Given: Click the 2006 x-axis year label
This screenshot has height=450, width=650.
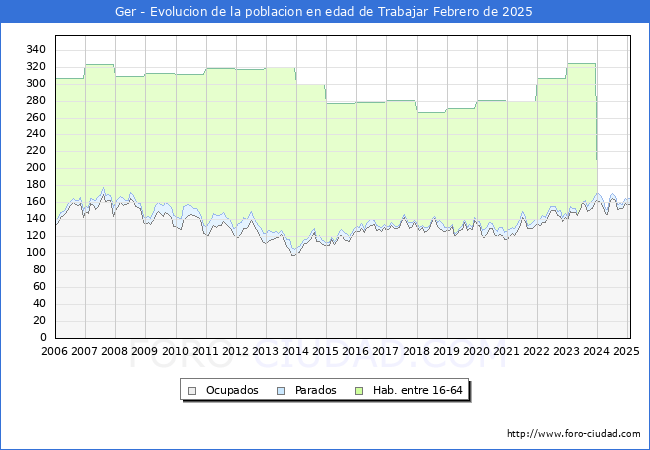Looking at the screenshot, I should pyautogui.click(x=54, y=351).
